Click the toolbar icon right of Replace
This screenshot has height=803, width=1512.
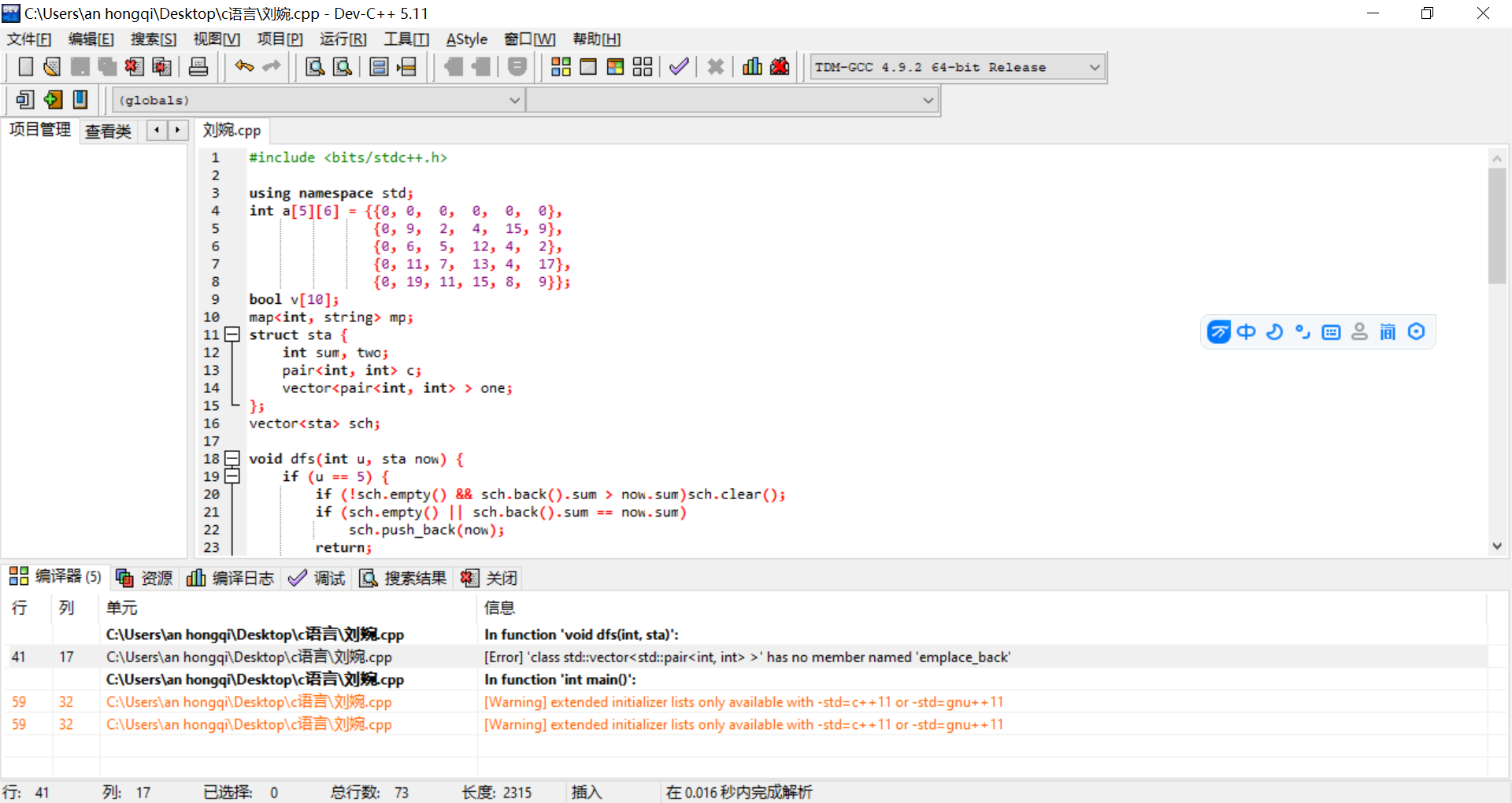point(379,67)
